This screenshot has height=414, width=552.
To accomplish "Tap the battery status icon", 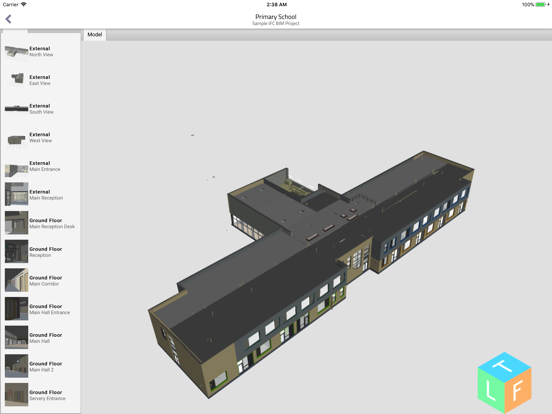I will point(541,5).
